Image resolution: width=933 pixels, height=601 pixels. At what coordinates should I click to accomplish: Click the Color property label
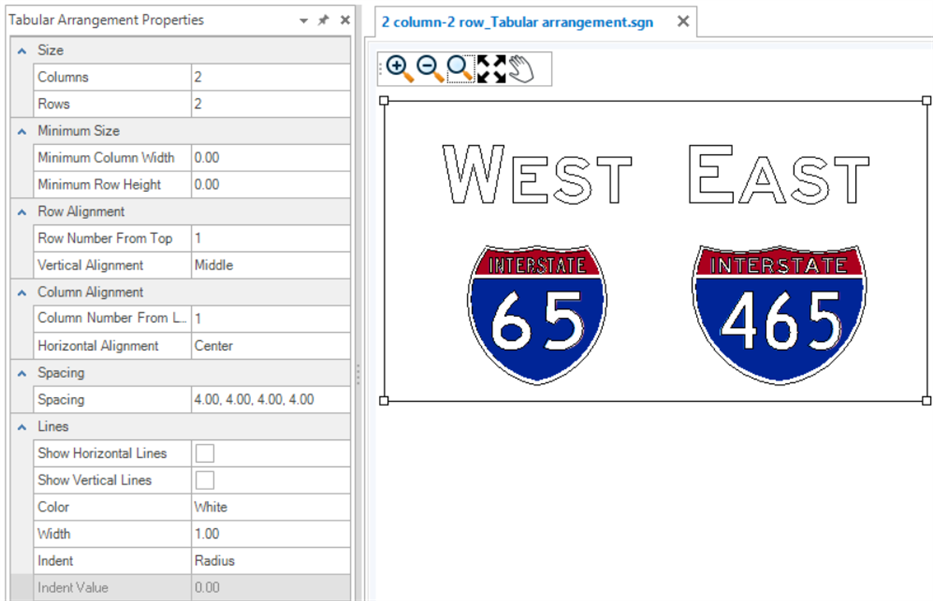(x=54, y=507)
